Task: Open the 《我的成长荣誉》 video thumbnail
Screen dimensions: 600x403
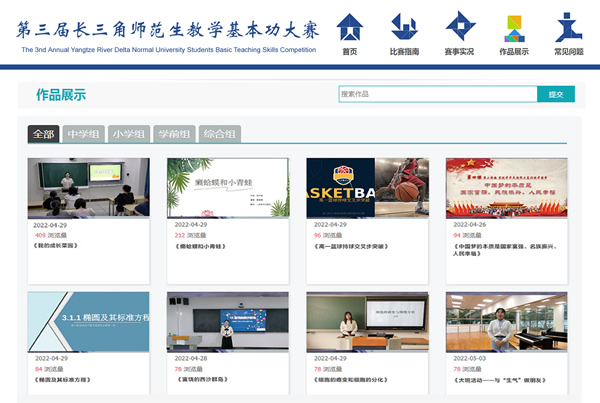Action: tap(88, 188)
